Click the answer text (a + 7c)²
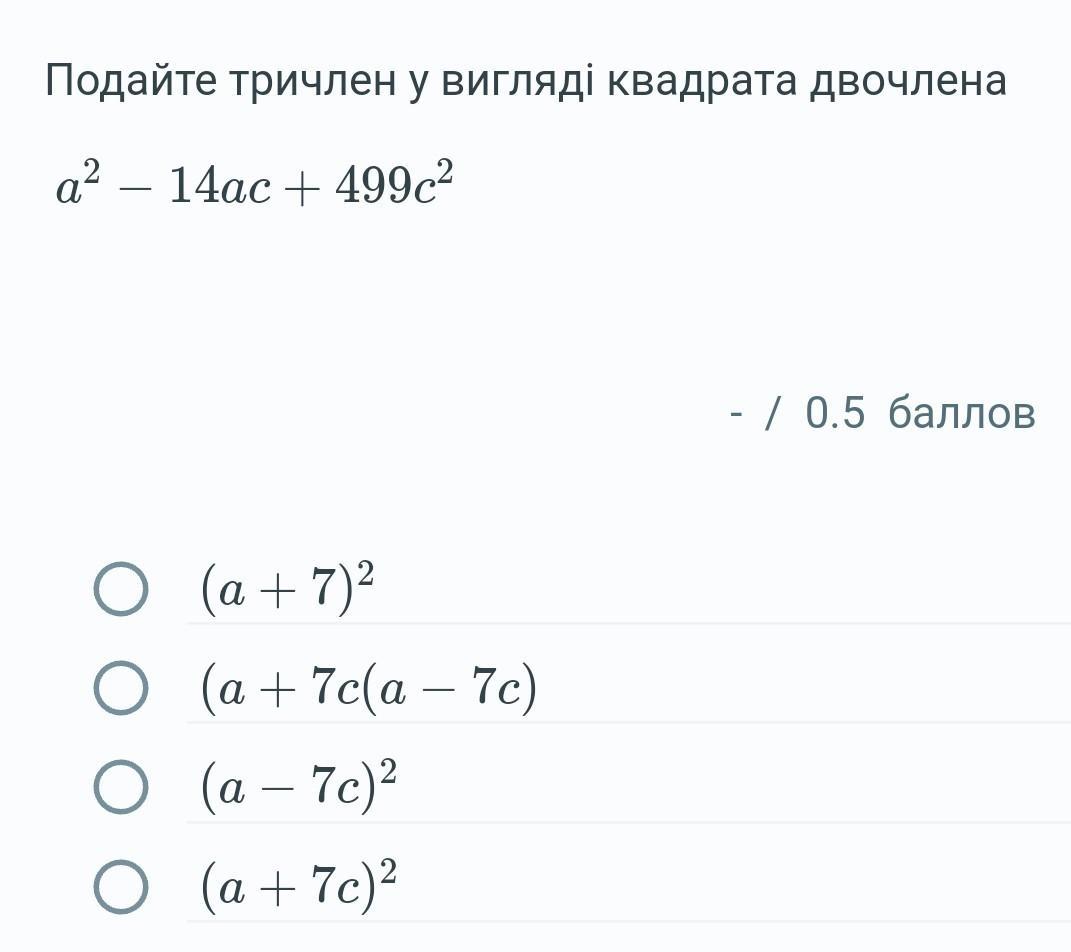1071x952 pixels. [x=298, y=884]
